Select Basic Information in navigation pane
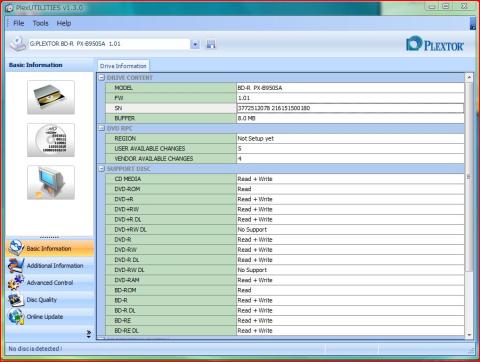The height and width of the screenshot is (362, 480). [49, 248]
